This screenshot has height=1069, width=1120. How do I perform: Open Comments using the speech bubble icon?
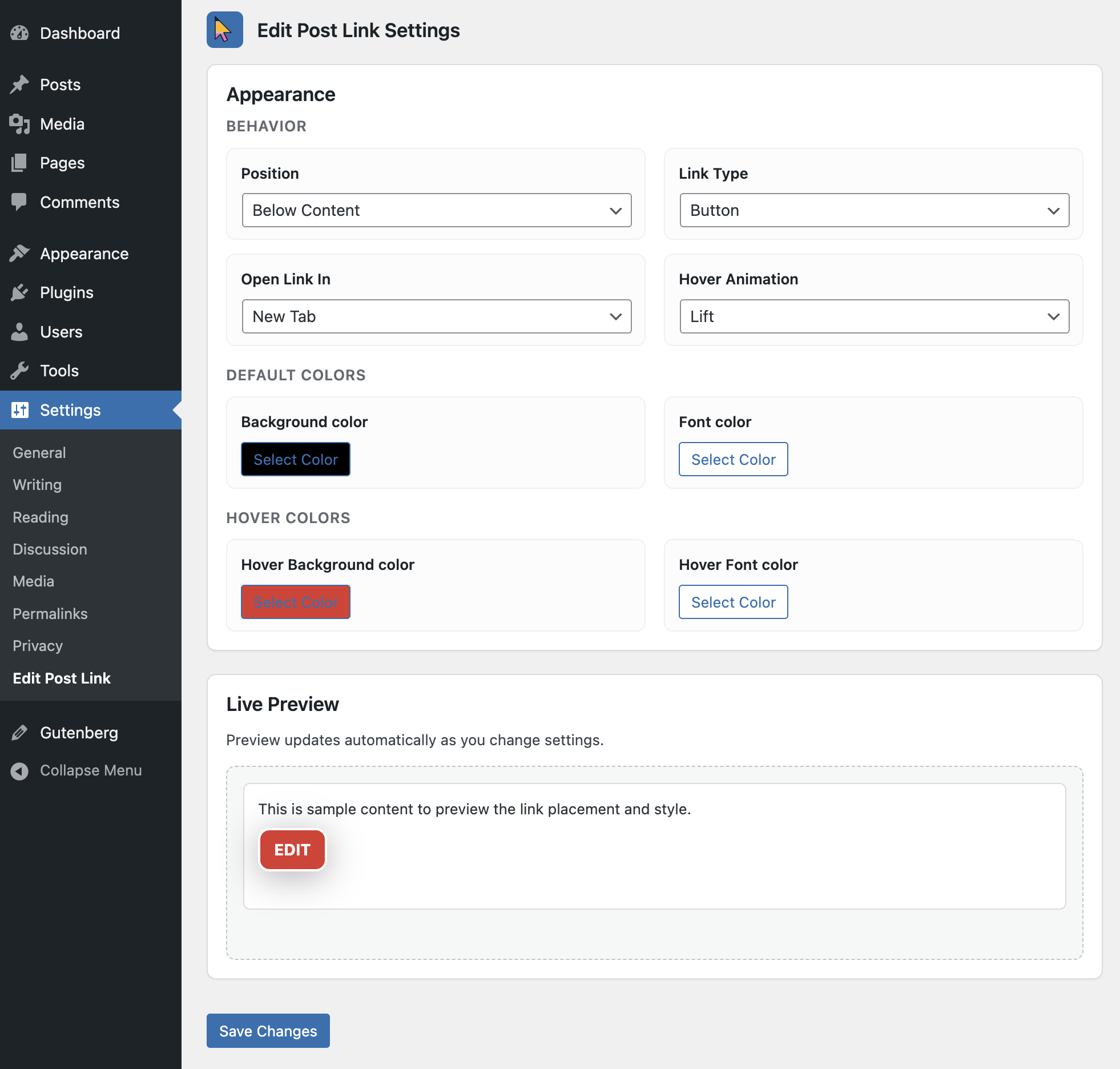click(x=19, y=202)
